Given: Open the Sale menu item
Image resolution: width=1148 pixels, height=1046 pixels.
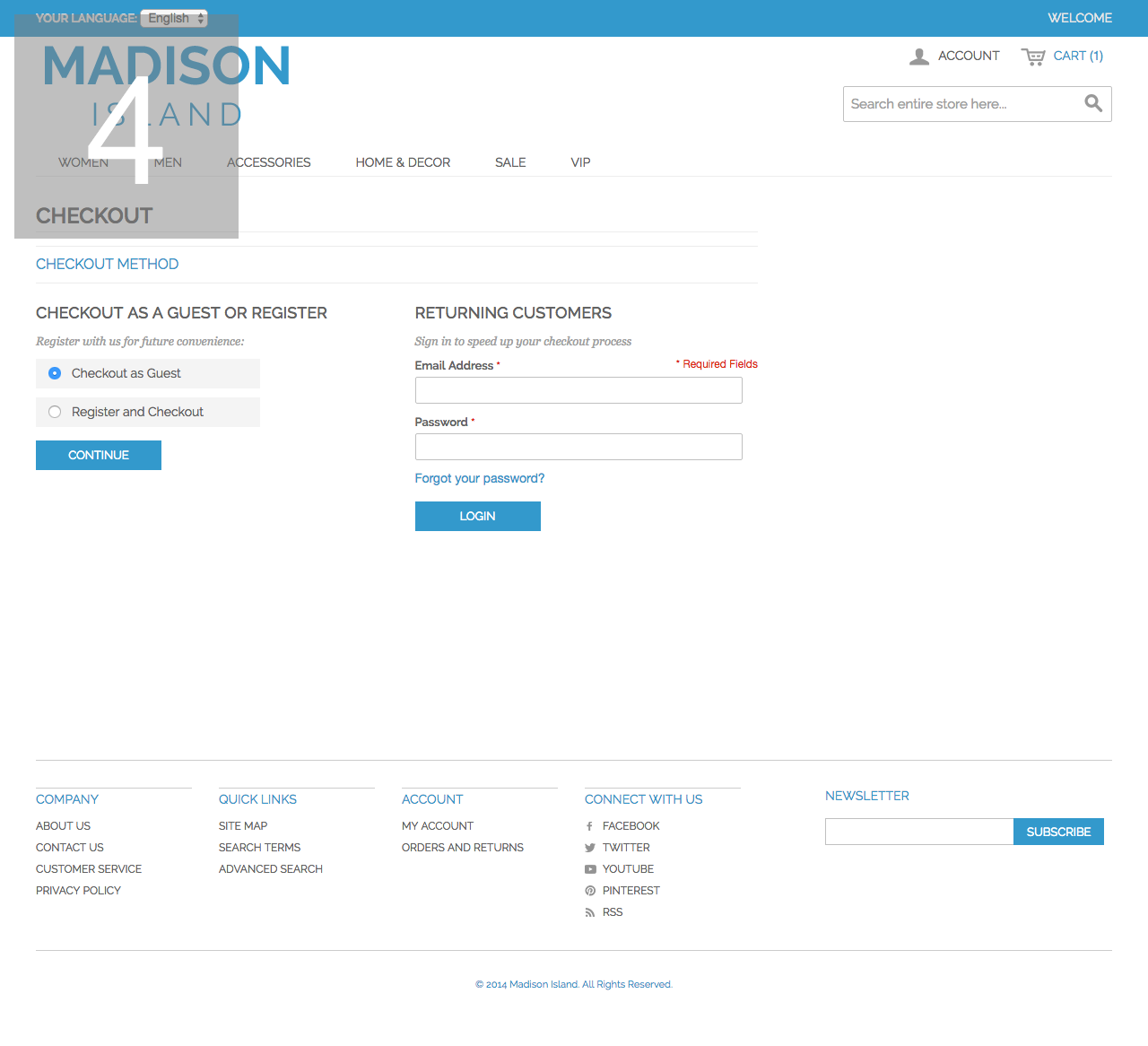Looking at the screenshot, I should click(510, 162).
